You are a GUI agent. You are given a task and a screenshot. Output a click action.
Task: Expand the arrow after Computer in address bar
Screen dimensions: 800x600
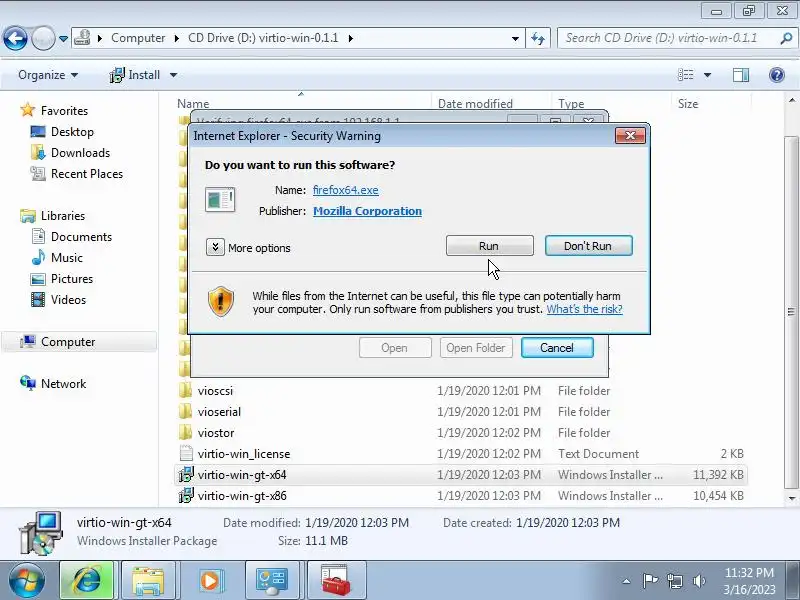[177, 38]
